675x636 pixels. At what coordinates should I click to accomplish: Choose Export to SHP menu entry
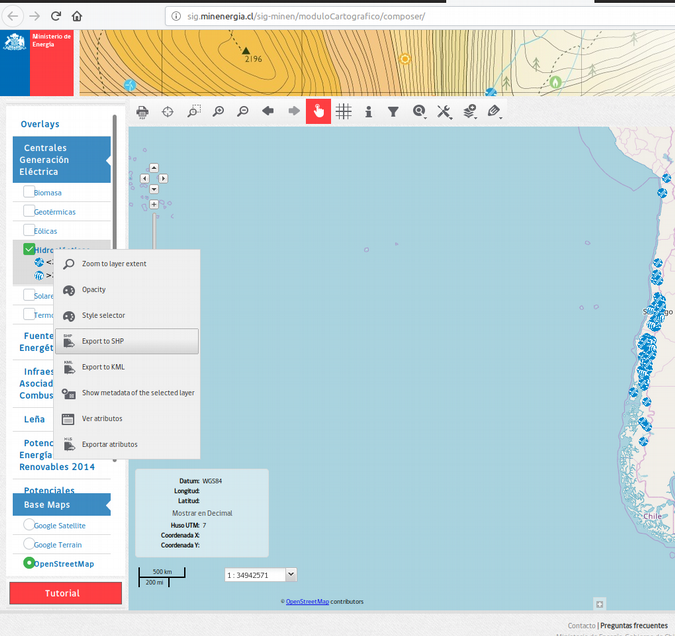(127, 341)
